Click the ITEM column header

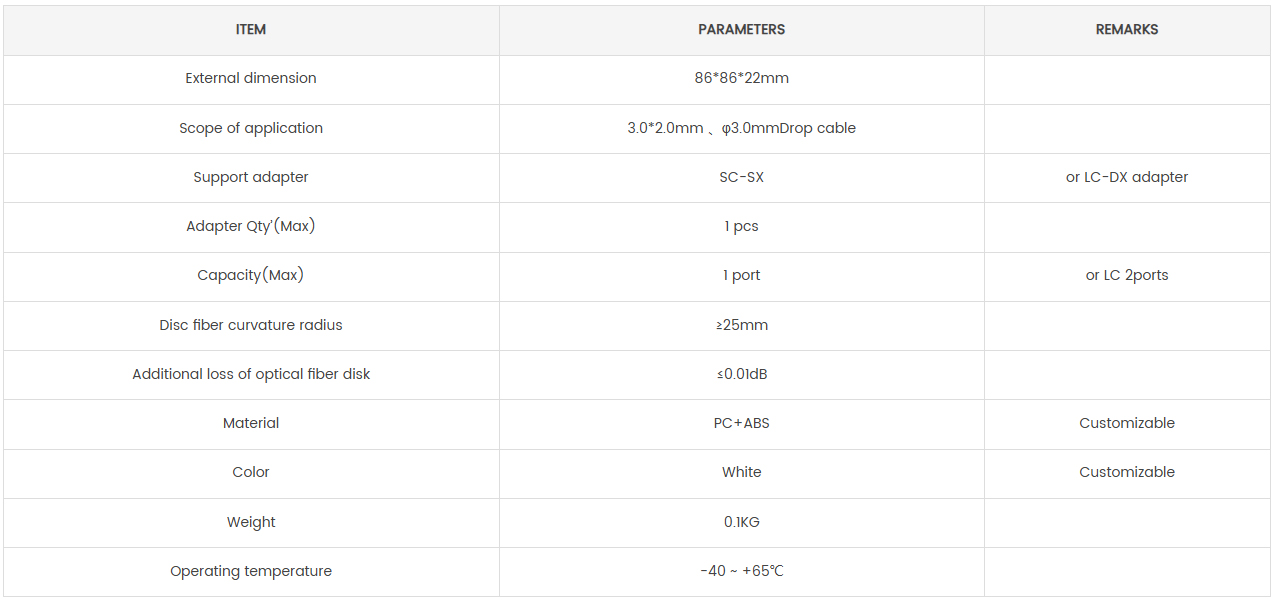(251, 30)
